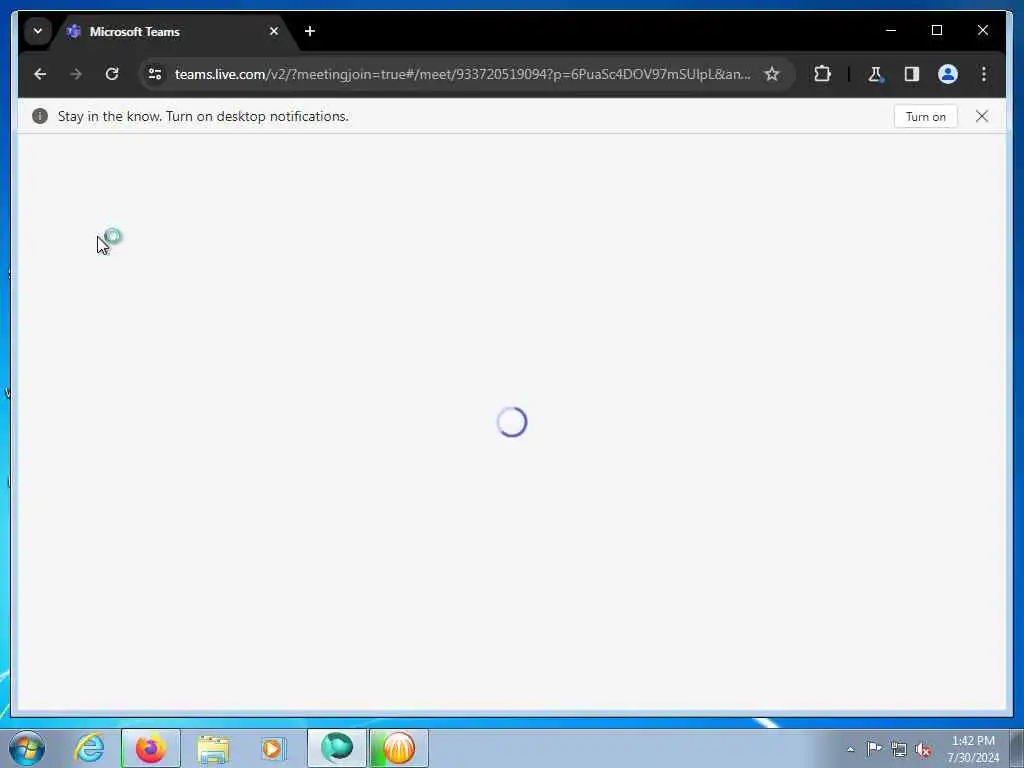Screen dimensions: 1024x768
Task: Open a new tab with plus button
Action: click(x=310, y=31)
